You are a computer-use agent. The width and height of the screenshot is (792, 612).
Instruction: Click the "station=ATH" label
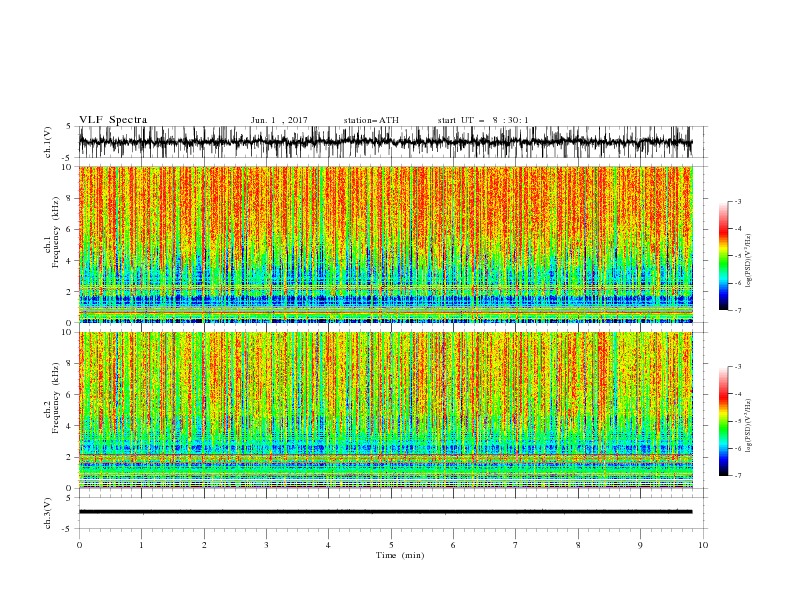[x=371, y=120]
